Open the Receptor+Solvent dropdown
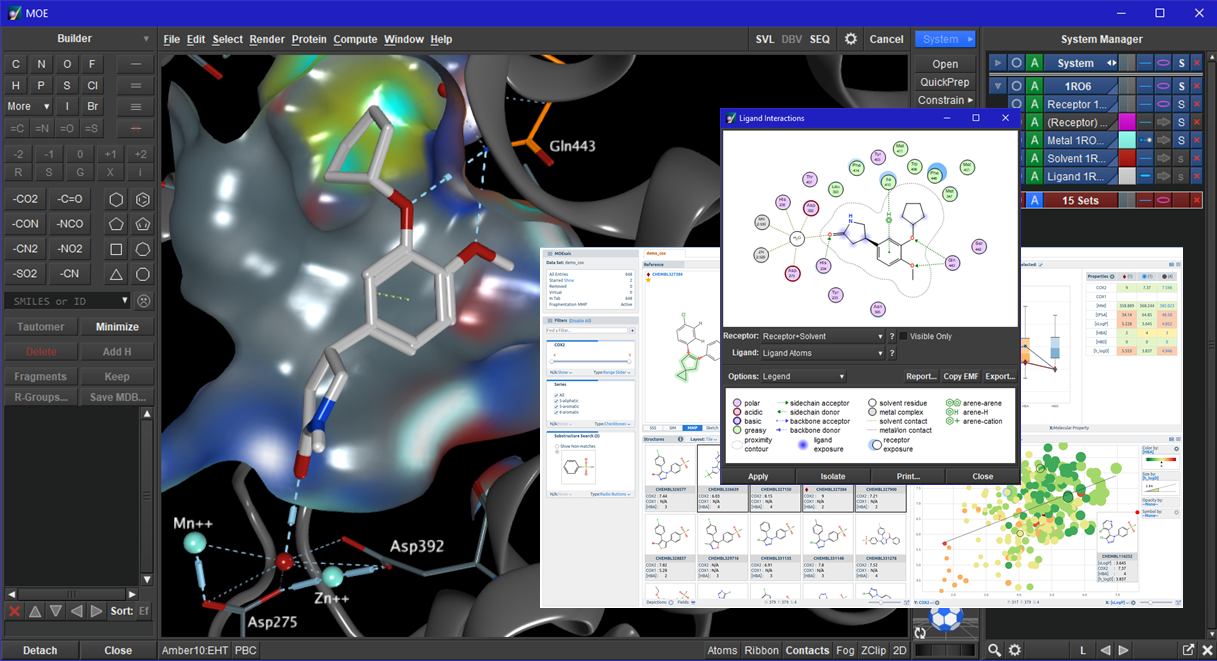1217x661 pixels. click(x=823, y=336)
